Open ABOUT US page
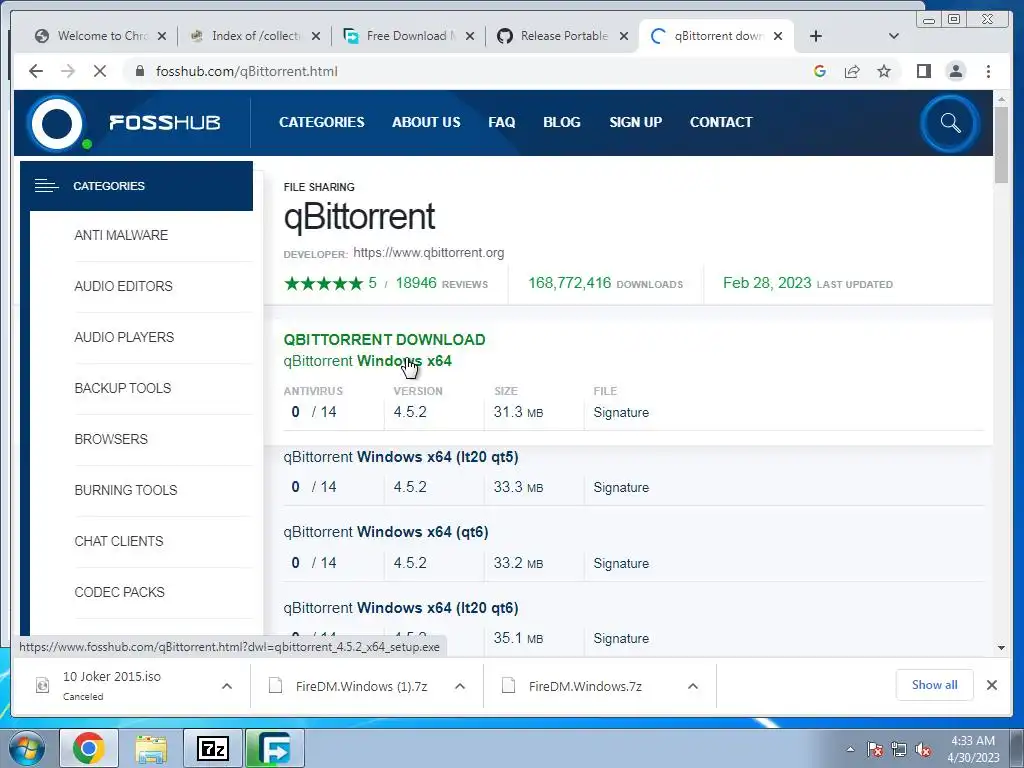 (x=426, y=122)
